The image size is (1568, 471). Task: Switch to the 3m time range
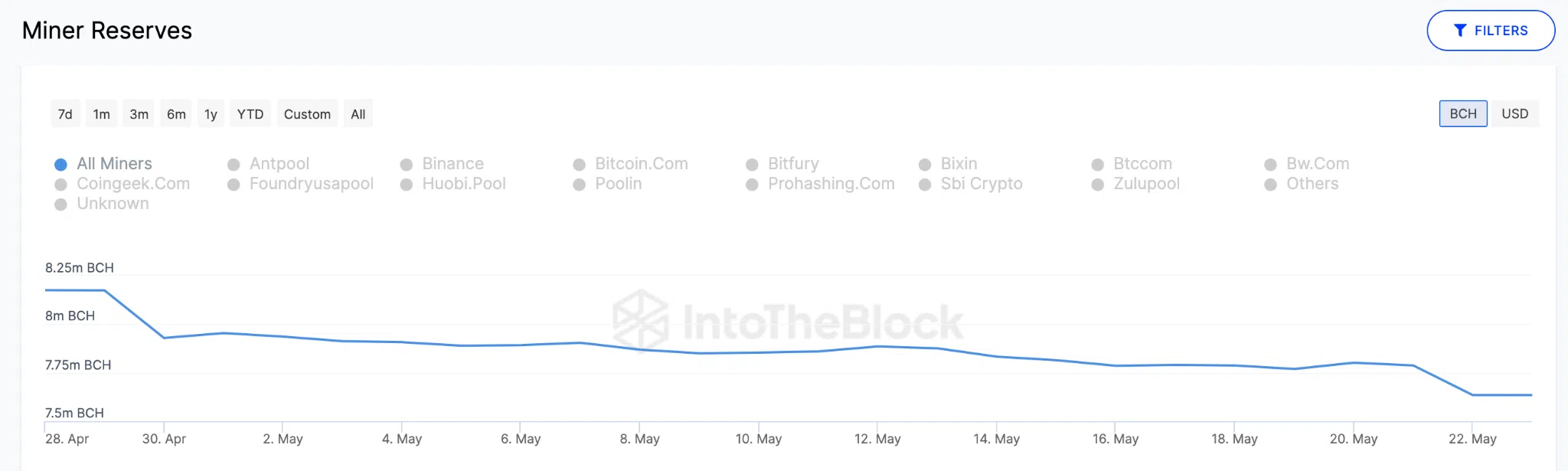pyautogui.click(x=139, y=114)
